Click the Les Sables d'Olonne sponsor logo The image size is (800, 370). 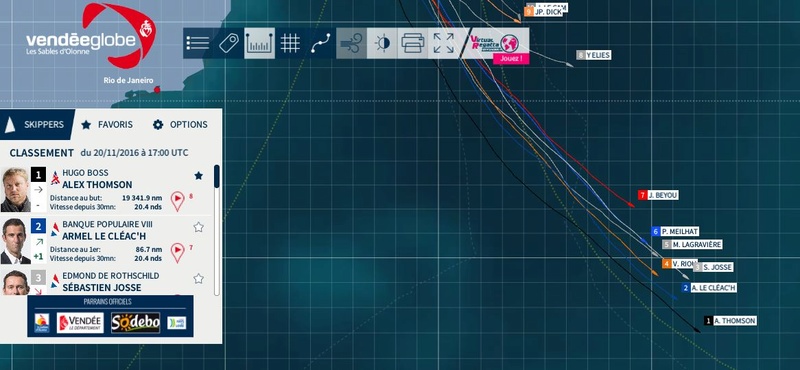pos(42,323)
